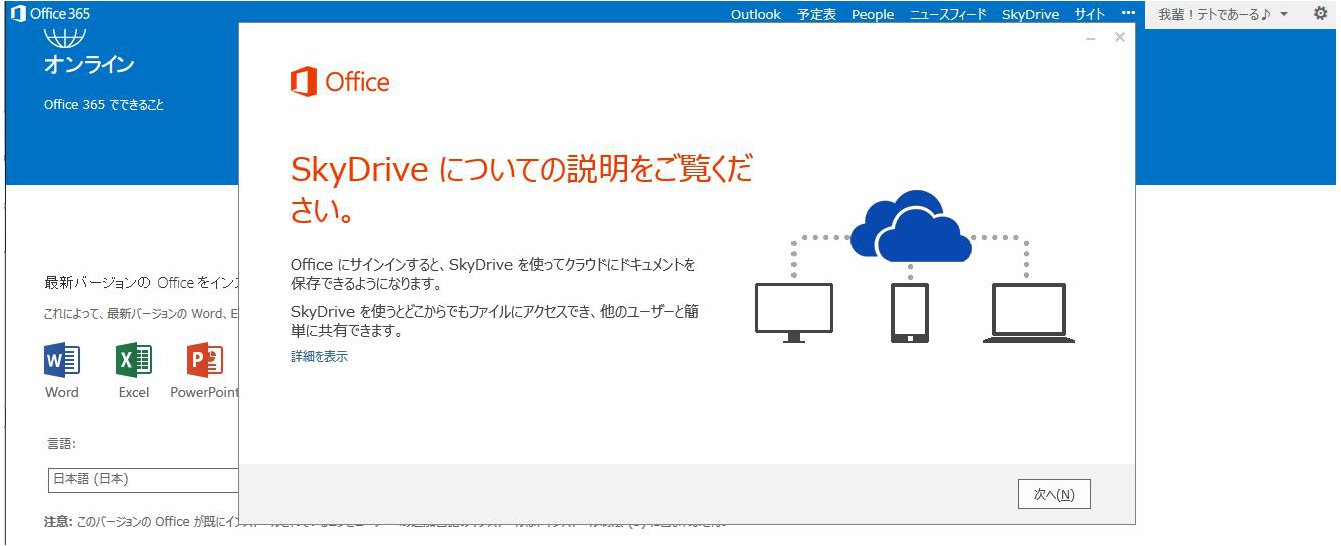Screen dimensions: 1341x546
Task: Close the SkyDrive dialog with X
Action: (1119, 37)
